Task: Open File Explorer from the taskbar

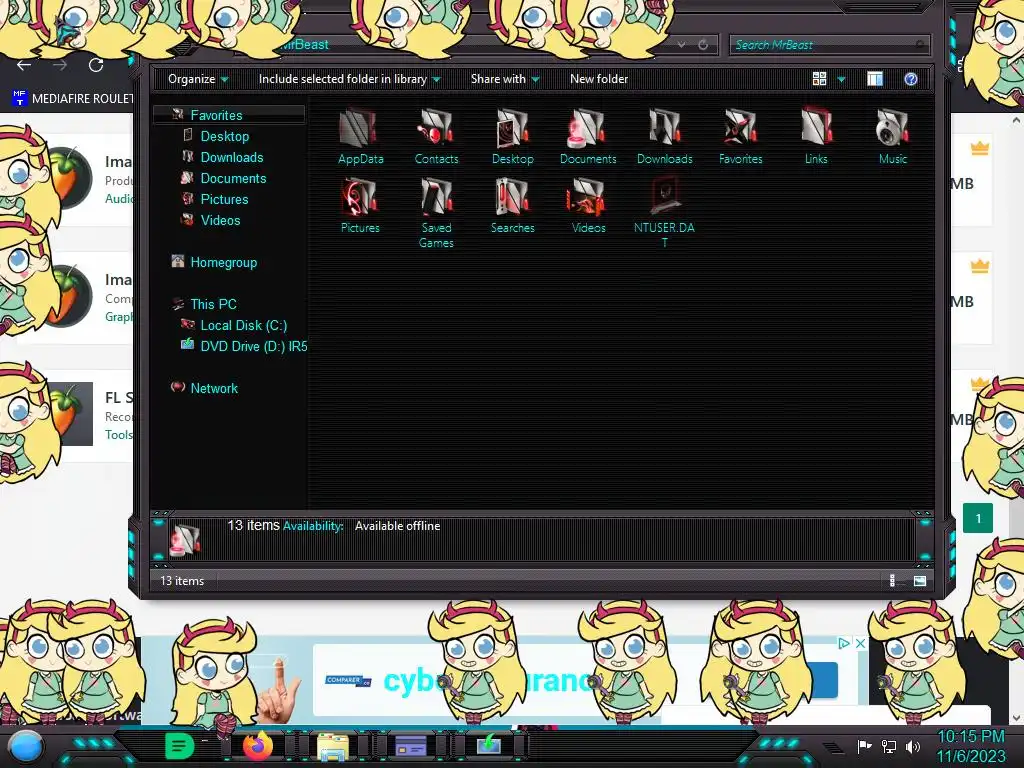Action: [333, 747]
